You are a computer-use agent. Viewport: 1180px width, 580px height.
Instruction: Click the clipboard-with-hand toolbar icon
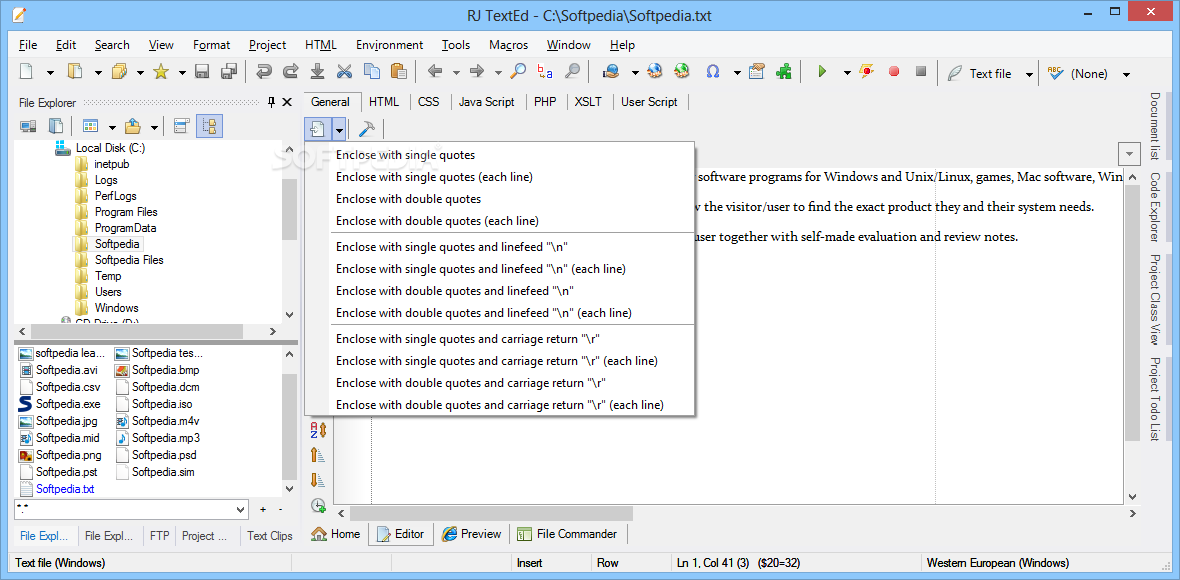pos(757,72)
